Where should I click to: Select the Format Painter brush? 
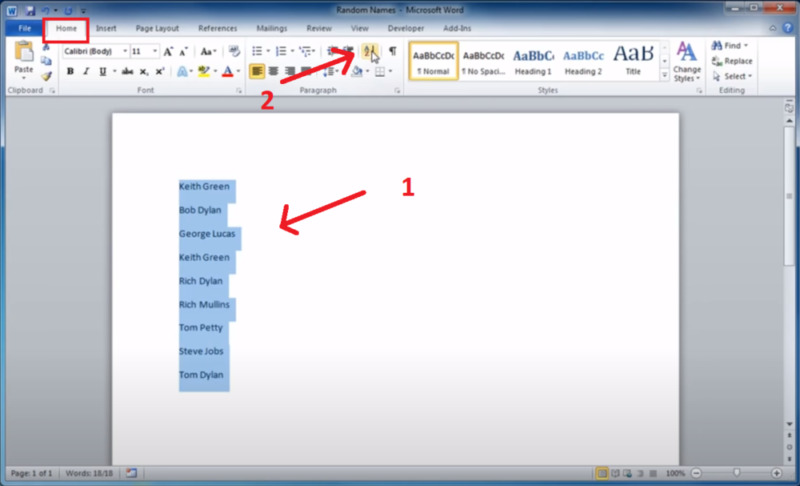[x=46, y=76]
